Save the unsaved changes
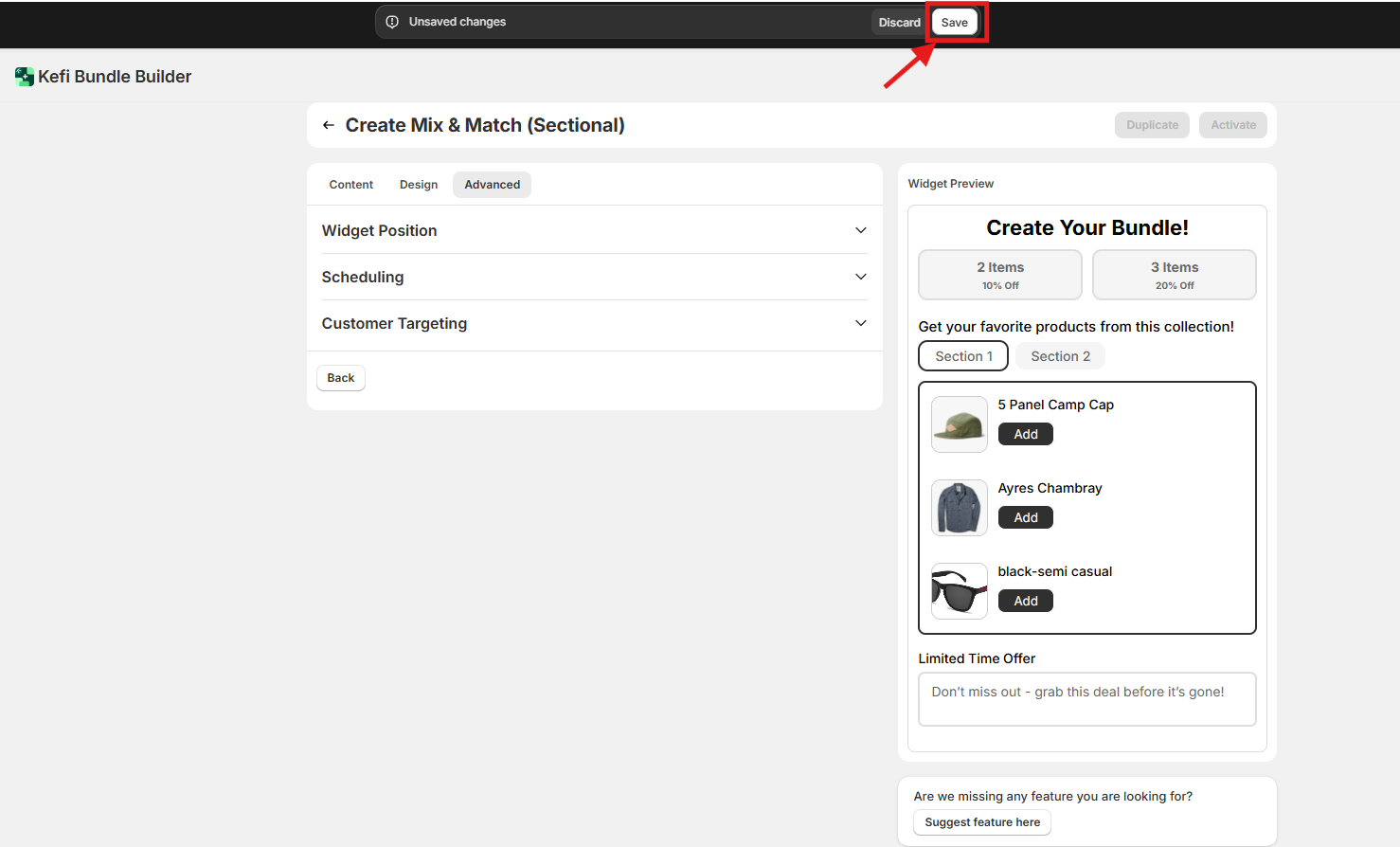 (954, 23)
